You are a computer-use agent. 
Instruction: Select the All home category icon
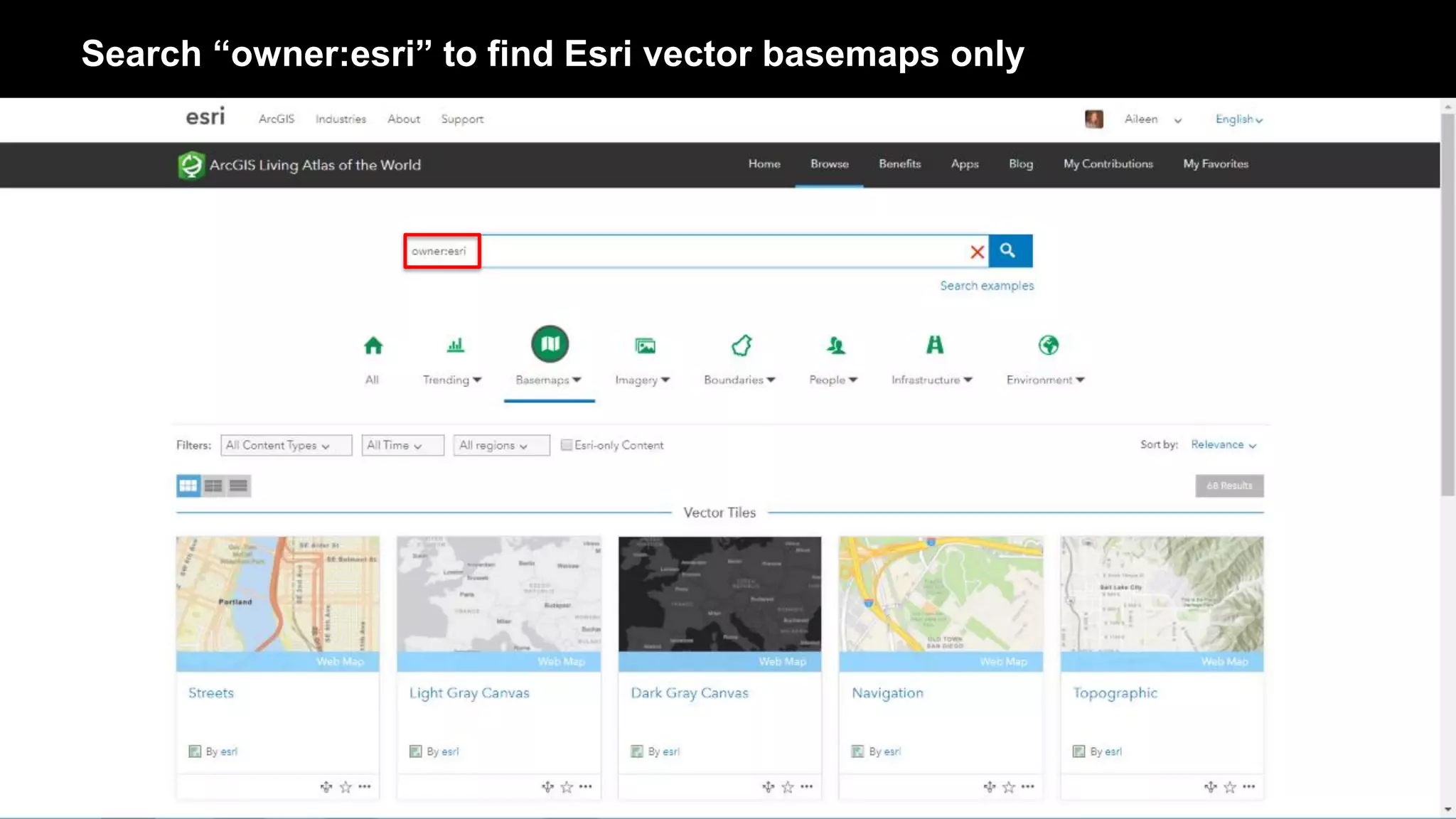[373, 346]
